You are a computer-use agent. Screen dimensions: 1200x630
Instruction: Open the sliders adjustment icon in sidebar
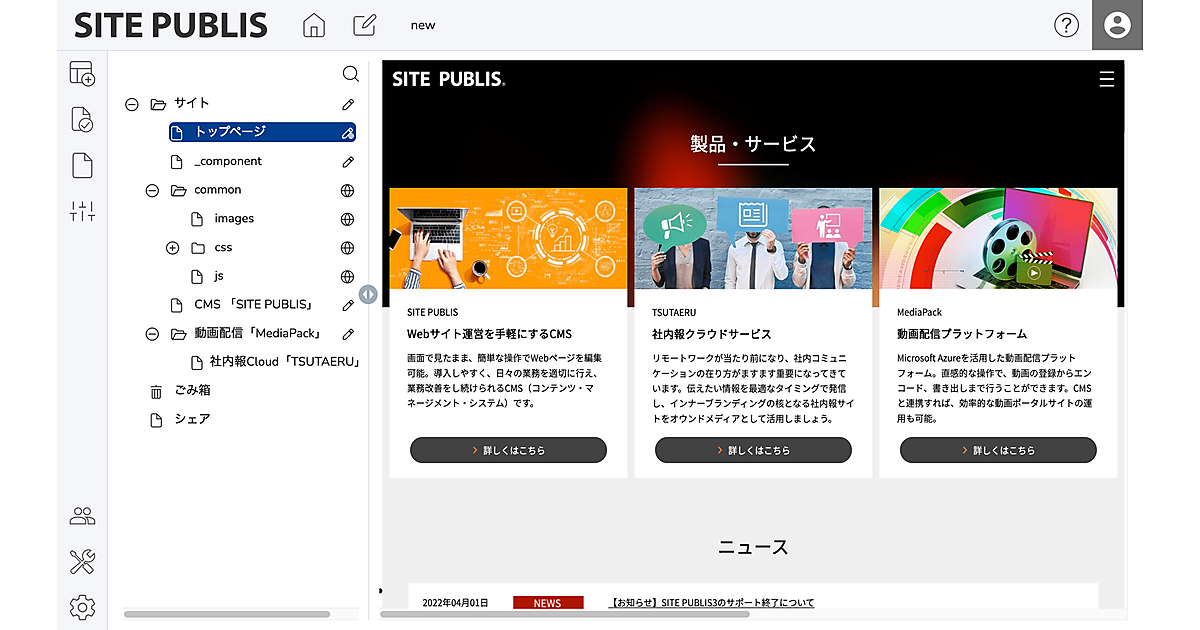click(82, 211)
